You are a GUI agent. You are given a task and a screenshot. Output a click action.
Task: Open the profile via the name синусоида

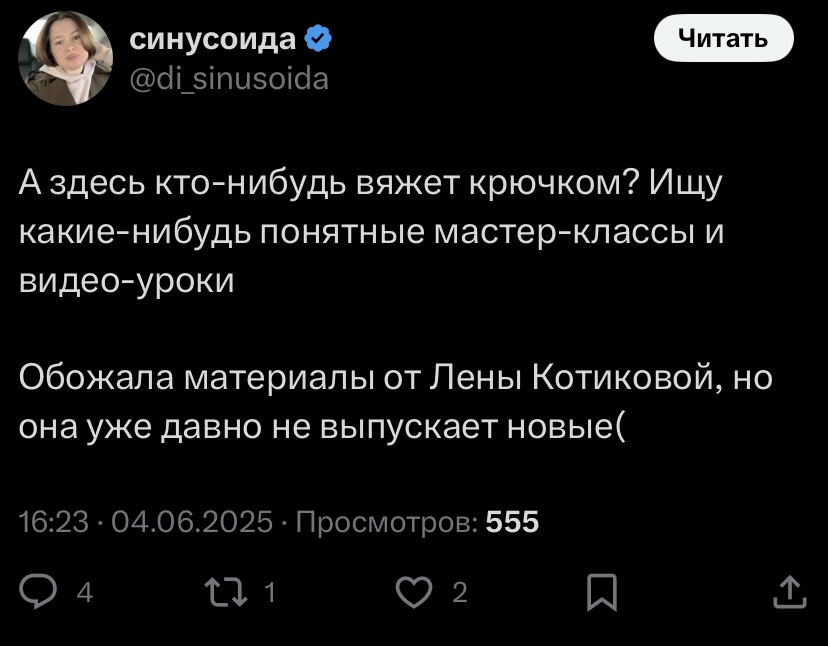point(213,39)
